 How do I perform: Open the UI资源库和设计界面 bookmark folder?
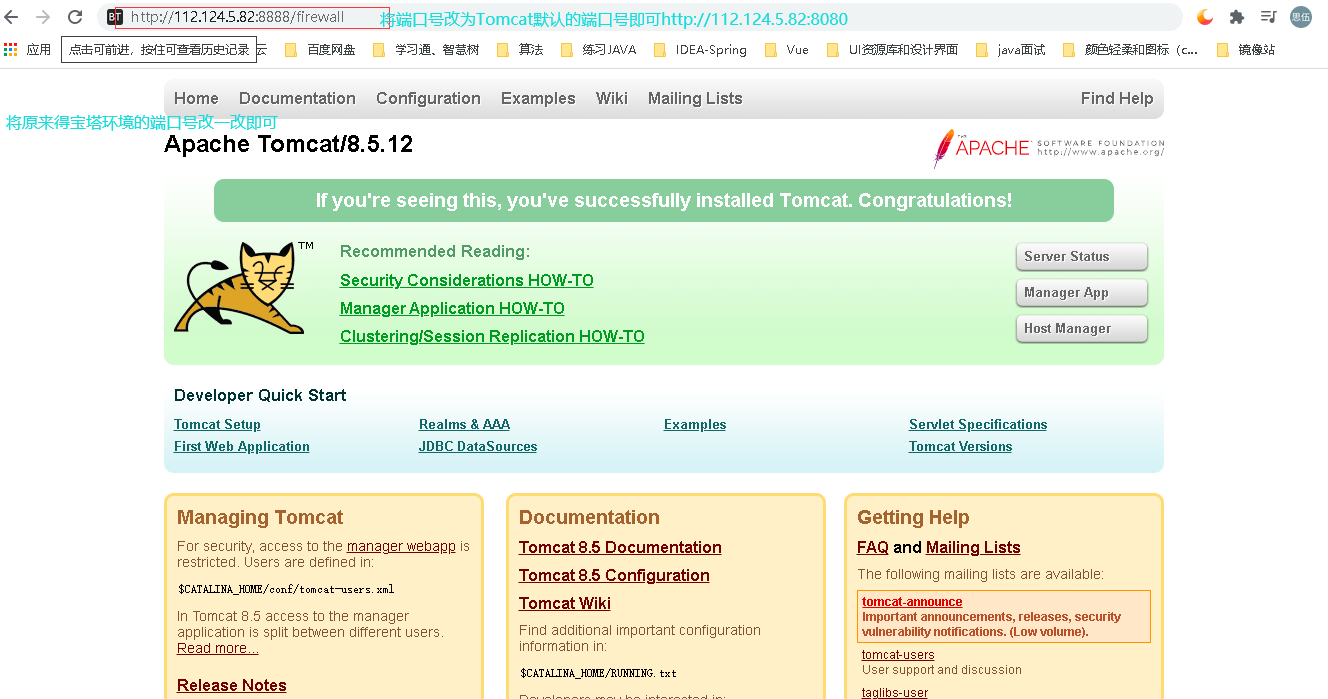pyautogui.click(x=892, y=49)
